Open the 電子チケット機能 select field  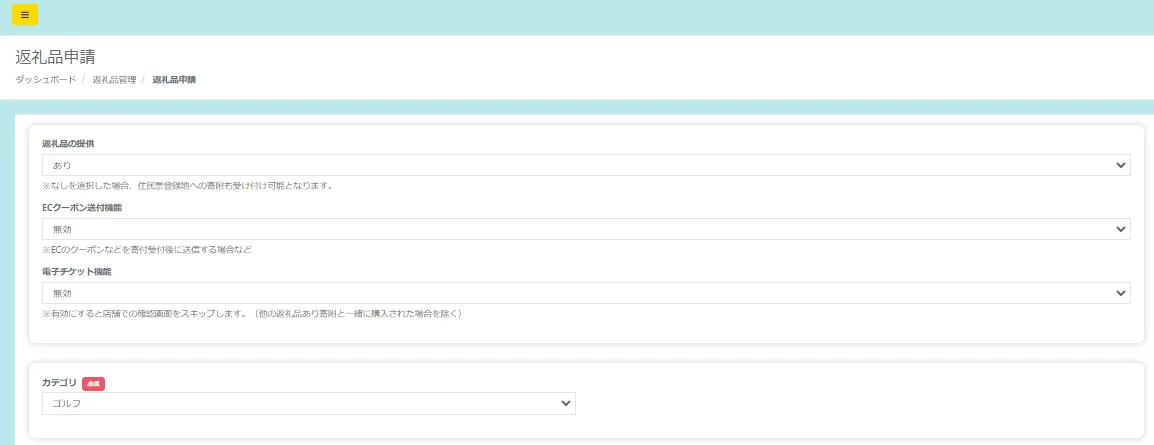pos(585,293)
